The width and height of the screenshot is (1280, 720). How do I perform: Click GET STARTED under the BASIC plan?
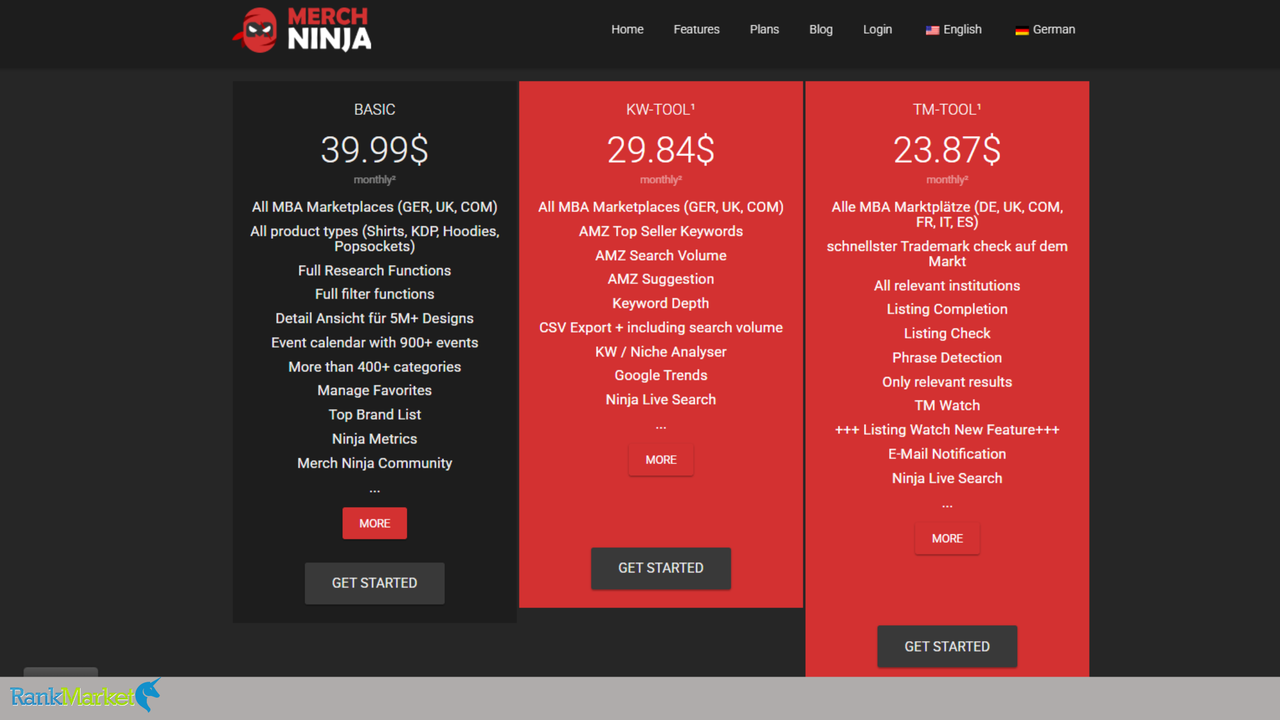[x=374, y=583]
